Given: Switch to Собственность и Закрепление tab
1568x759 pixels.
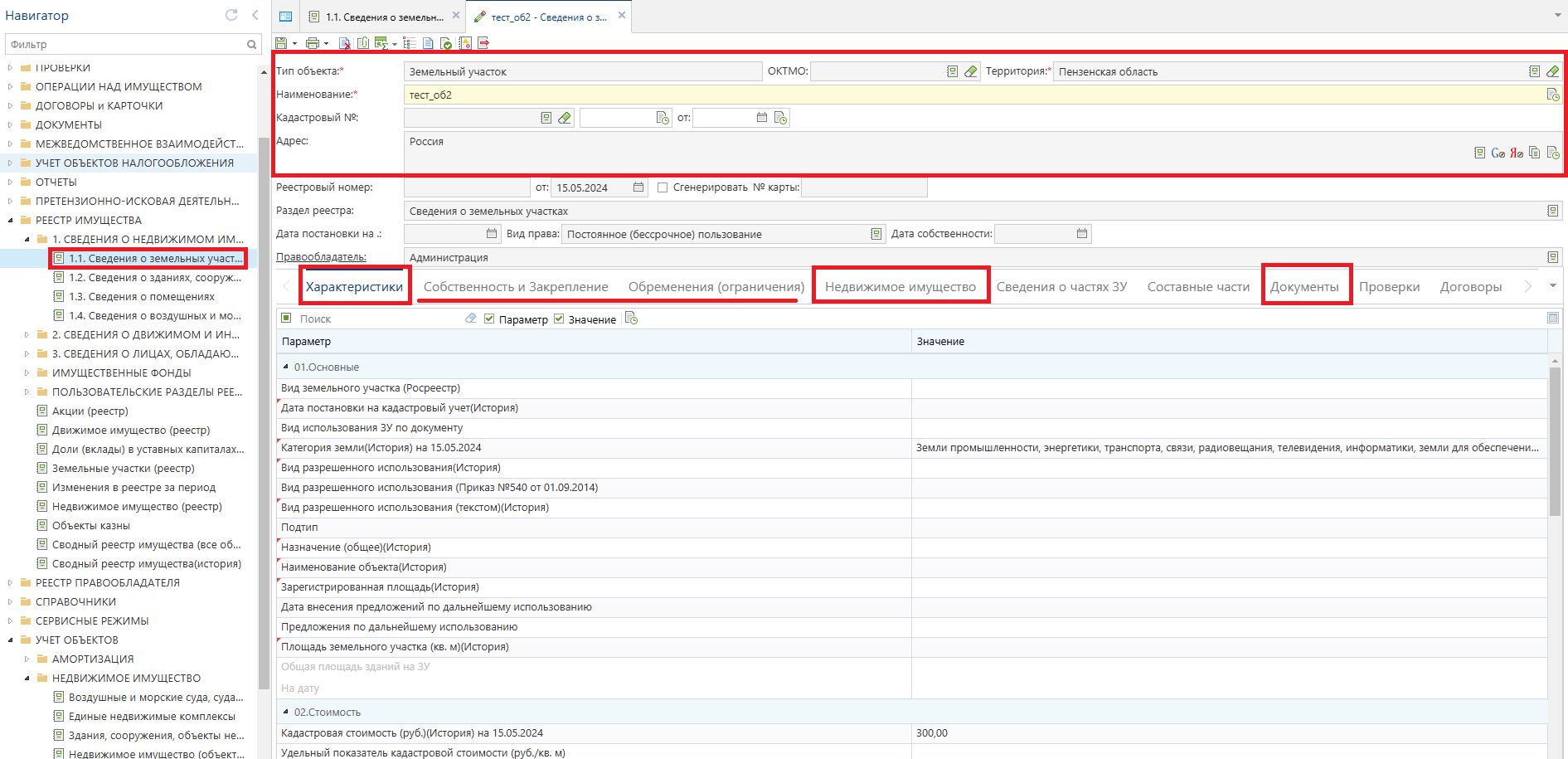Looking at the screenshot, I should pyautogui.click(x=516, y=287).
